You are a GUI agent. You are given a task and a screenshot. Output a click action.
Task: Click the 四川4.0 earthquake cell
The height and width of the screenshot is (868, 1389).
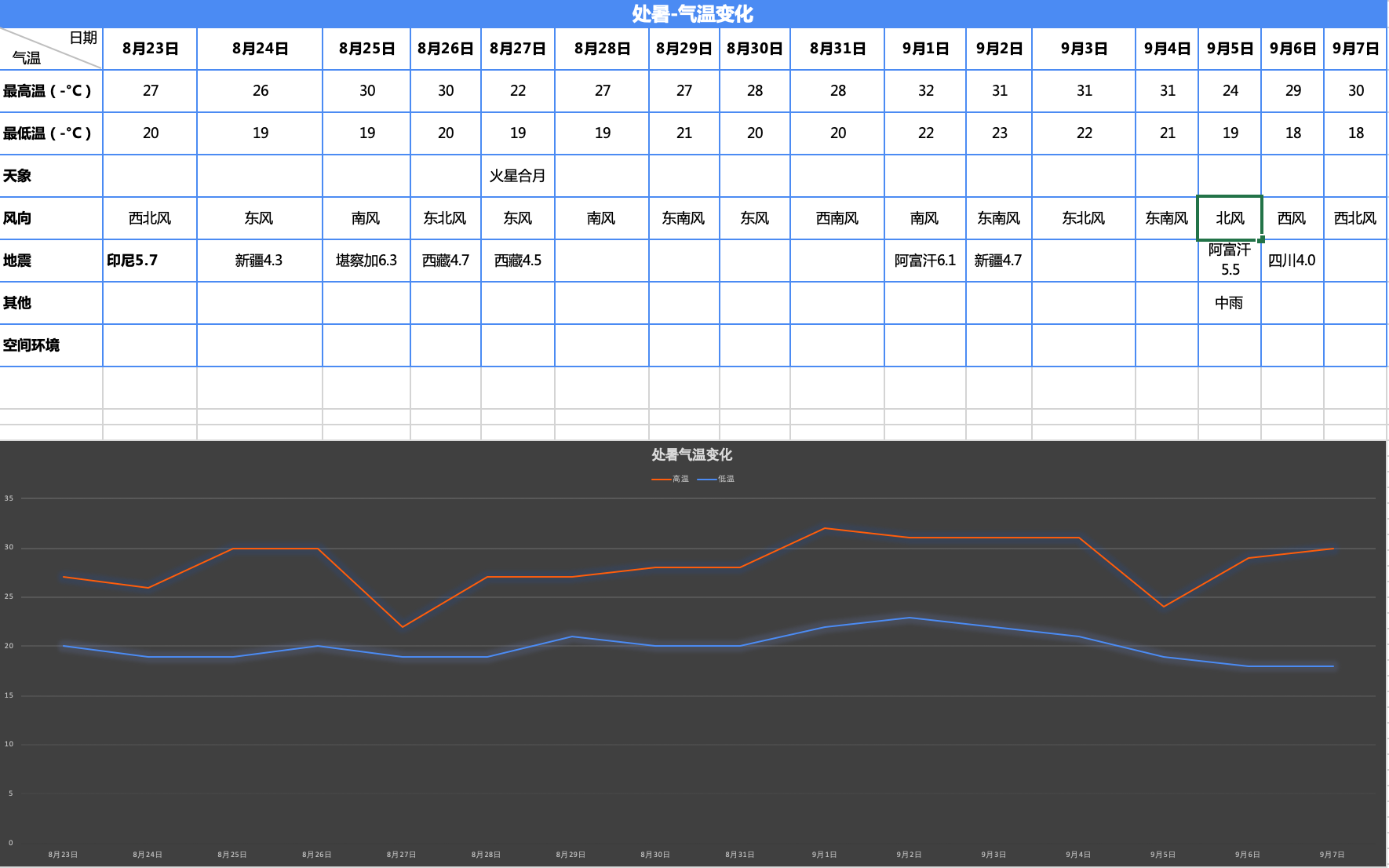[1292, 261]
